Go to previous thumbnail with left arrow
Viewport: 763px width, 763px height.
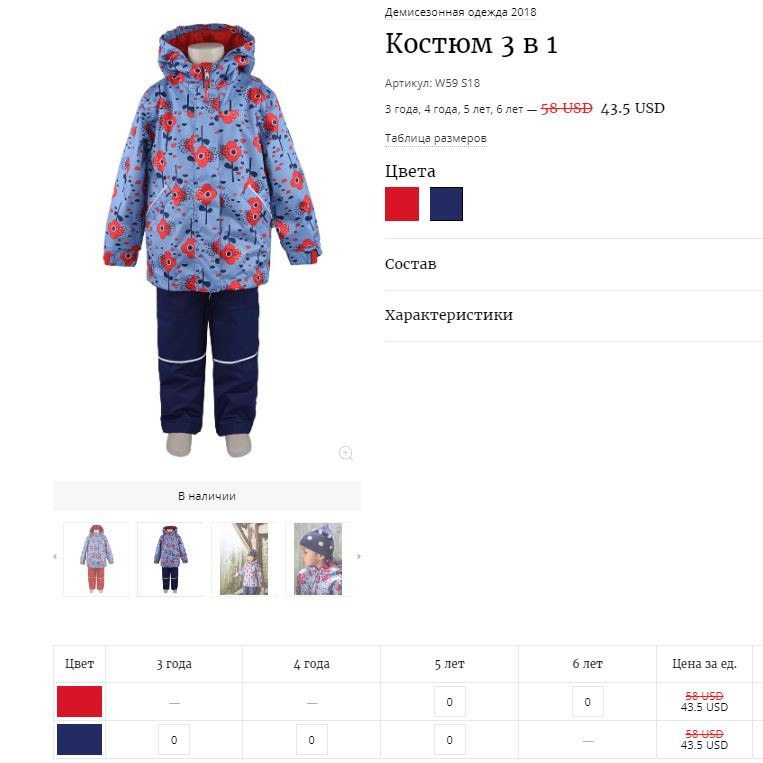point(55,556)
